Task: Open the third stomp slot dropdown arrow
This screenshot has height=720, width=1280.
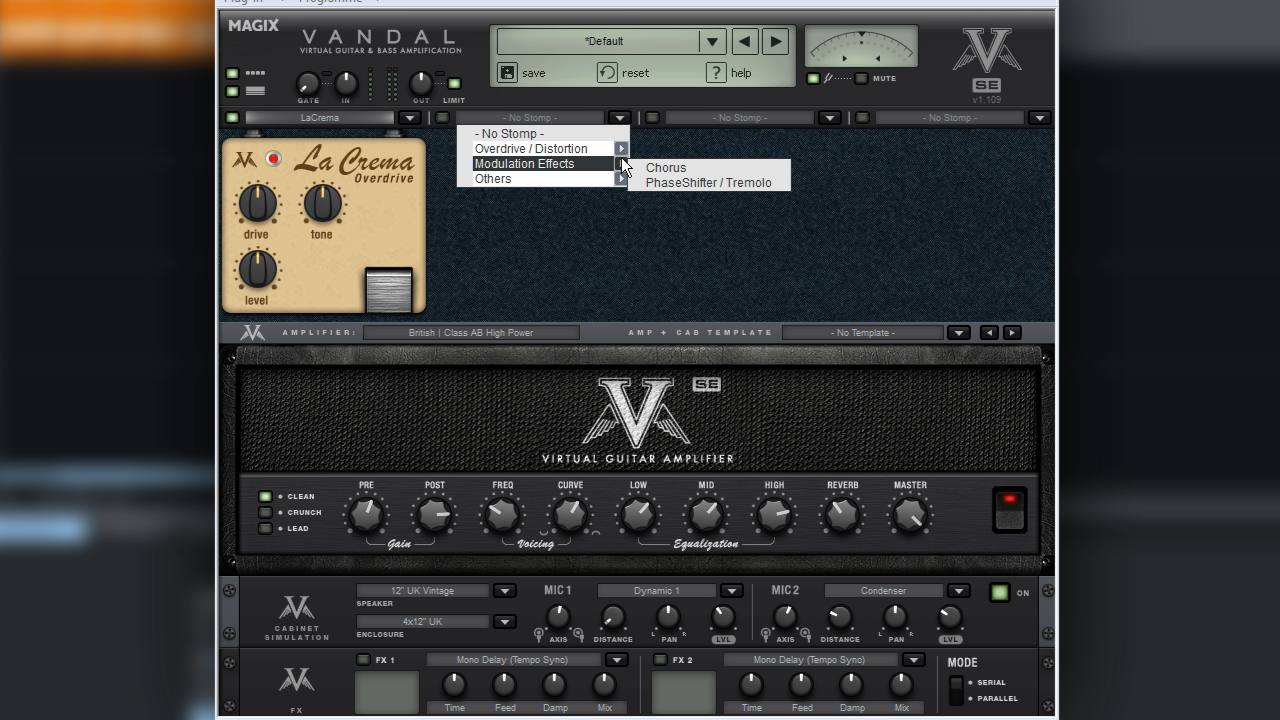Action: 829,118
